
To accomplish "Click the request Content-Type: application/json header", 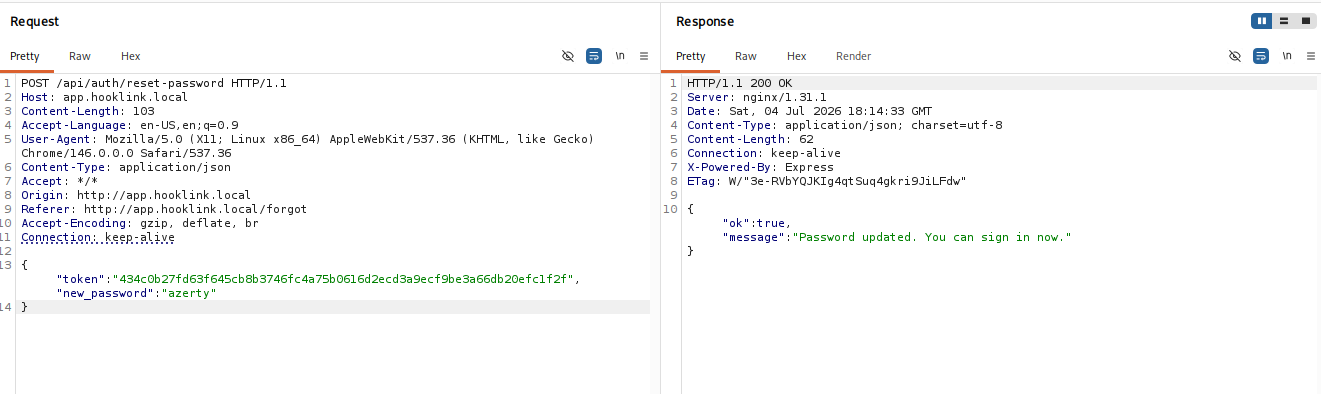I will 126,167.
